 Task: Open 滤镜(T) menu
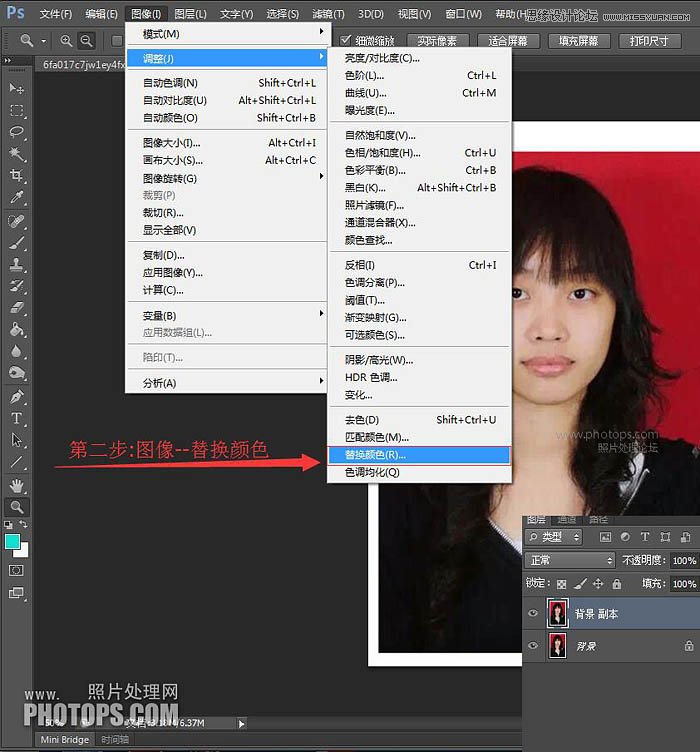(328, 14)
